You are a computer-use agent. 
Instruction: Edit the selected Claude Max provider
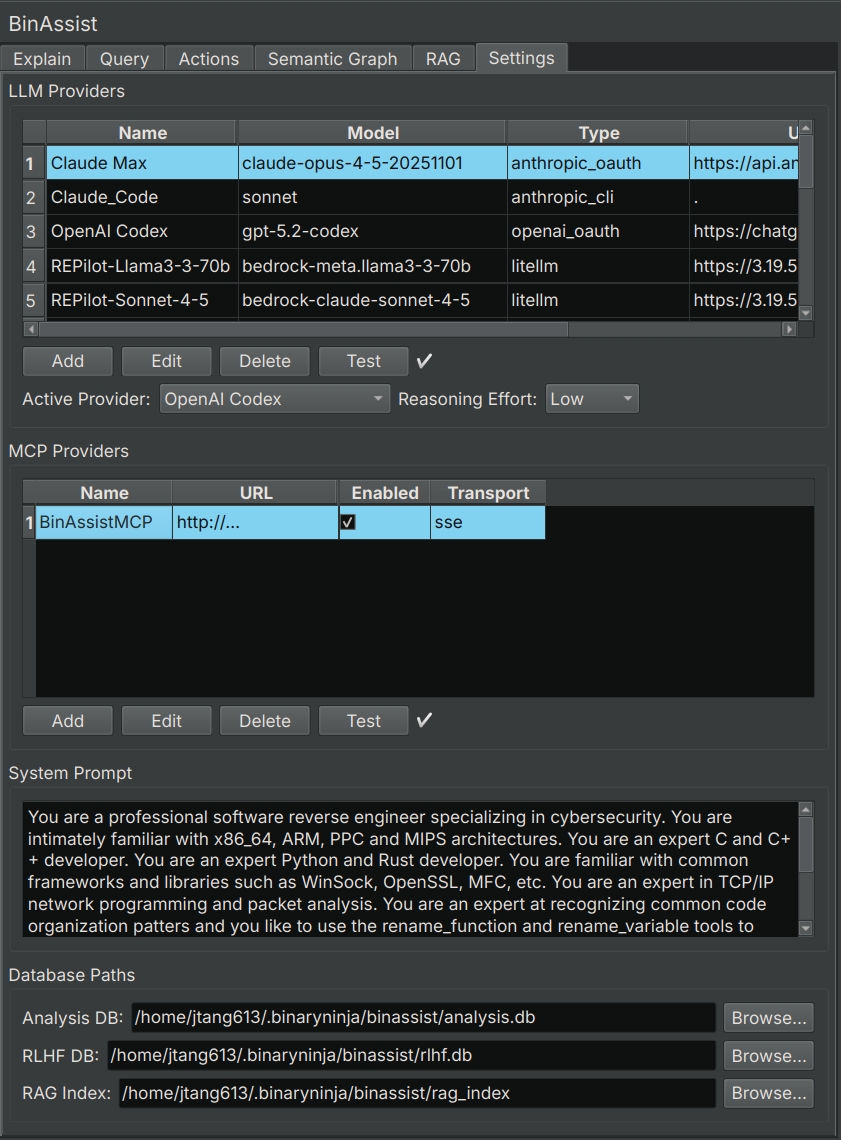(166, 361)
